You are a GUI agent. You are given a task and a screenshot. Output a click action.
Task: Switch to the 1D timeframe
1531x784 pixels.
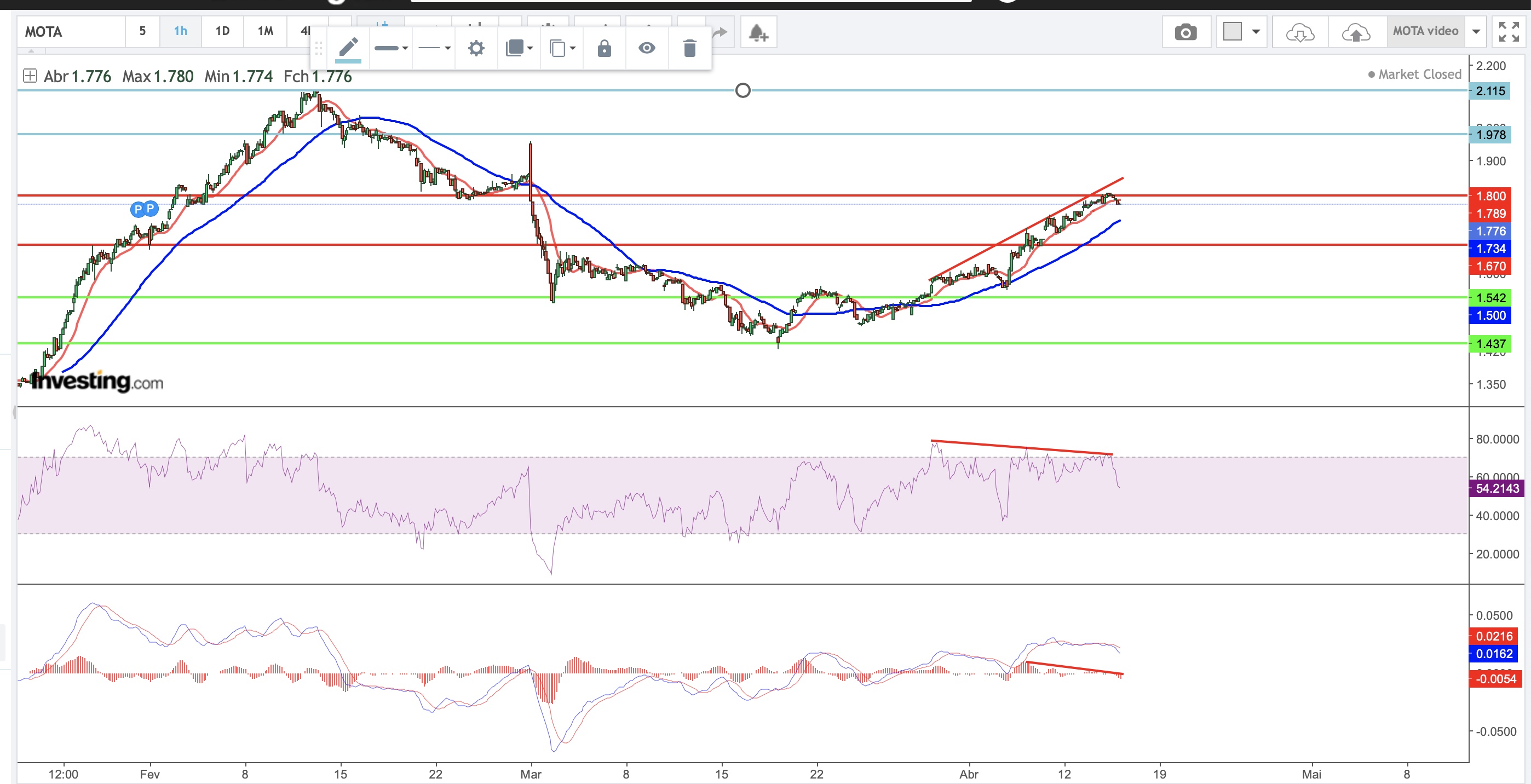click(222, 32)
